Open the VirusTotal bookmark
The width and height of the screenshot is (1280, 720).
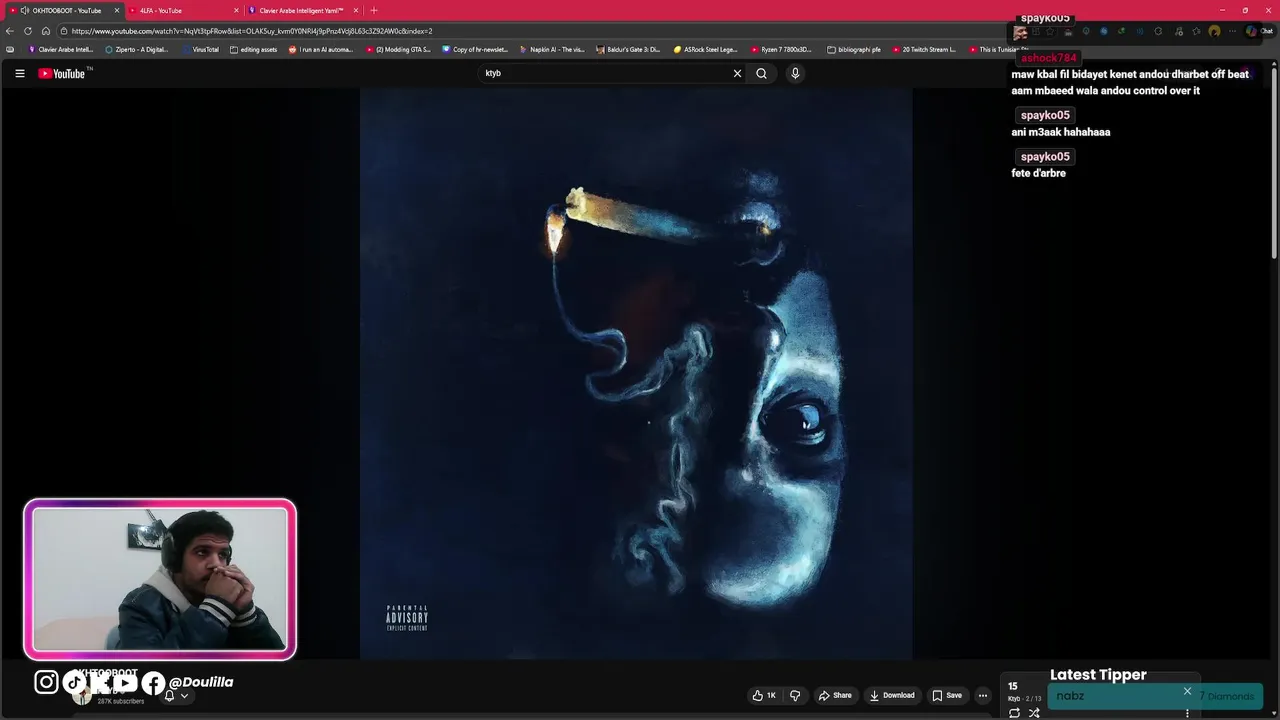(200, 49)
